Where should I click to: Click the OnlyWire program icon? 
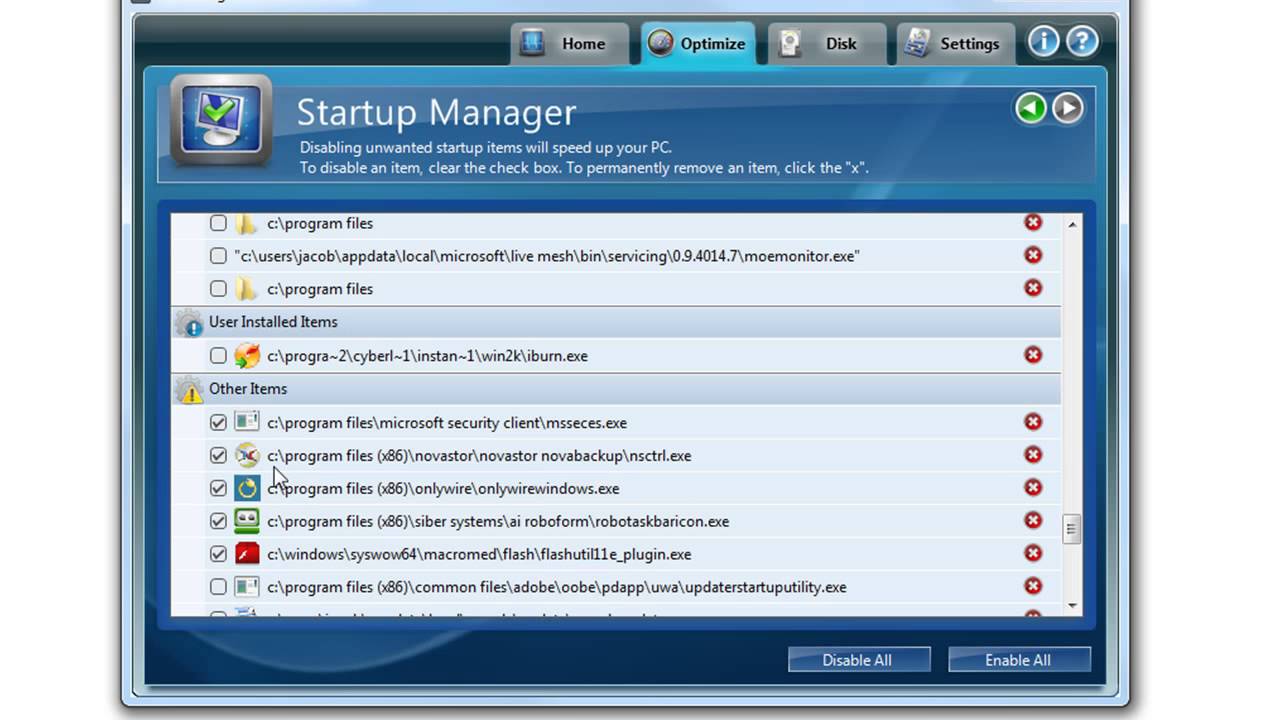click(x=247, y=488)
